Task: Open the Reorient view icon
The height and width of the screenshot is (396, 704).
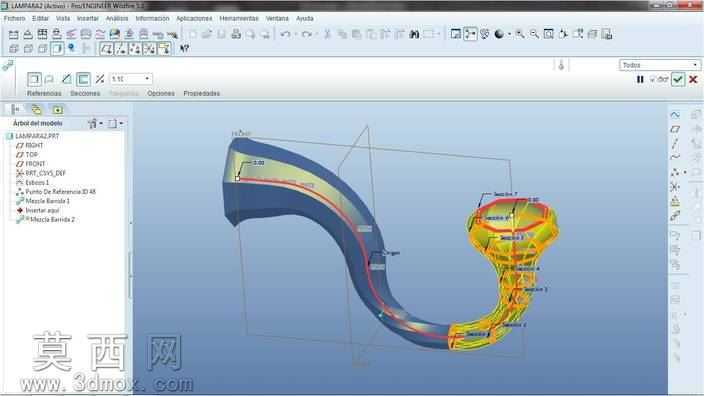Action: pos(563,34)
